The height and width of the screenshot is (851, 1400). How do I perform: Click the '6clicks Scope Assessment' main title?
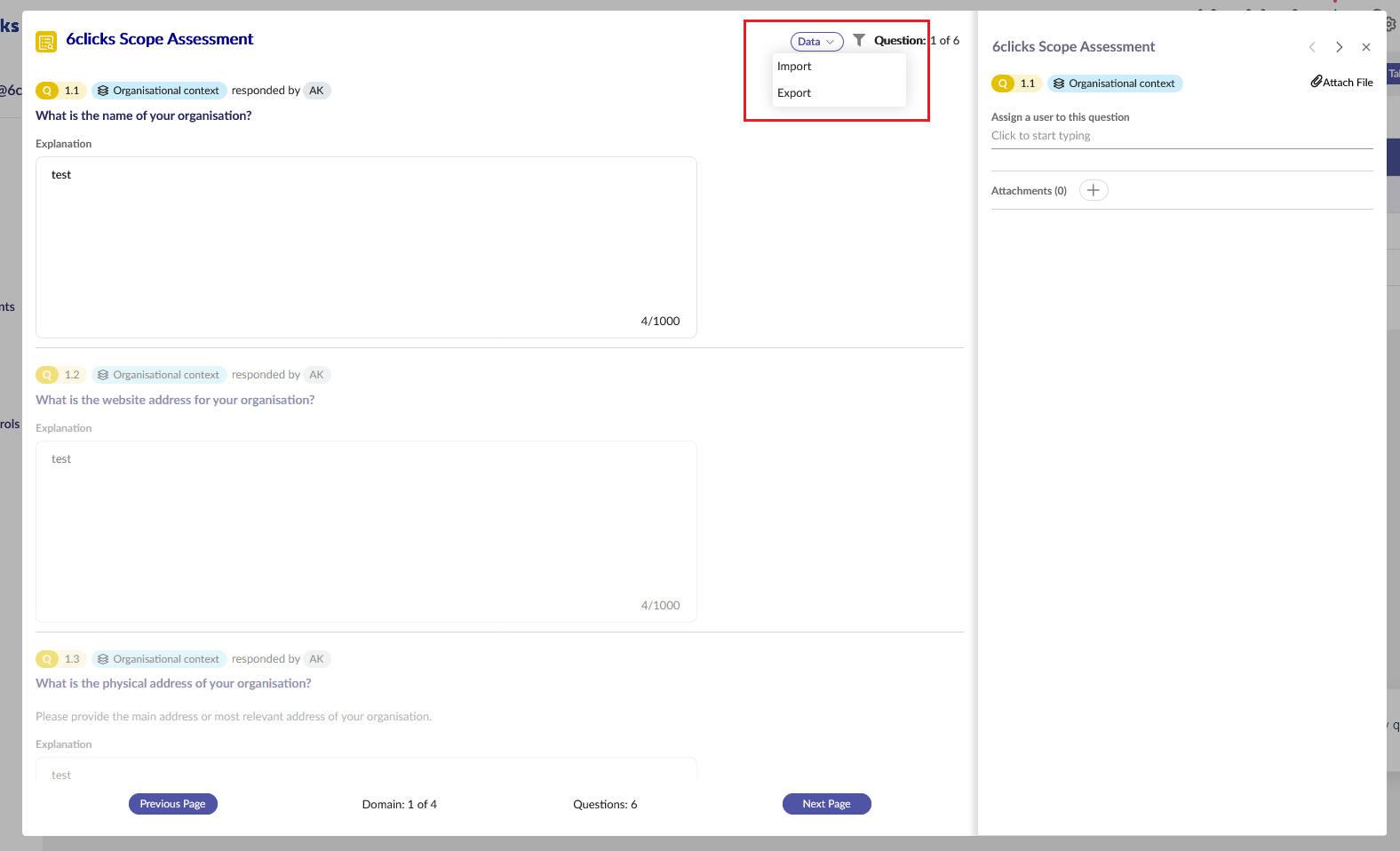160,39
